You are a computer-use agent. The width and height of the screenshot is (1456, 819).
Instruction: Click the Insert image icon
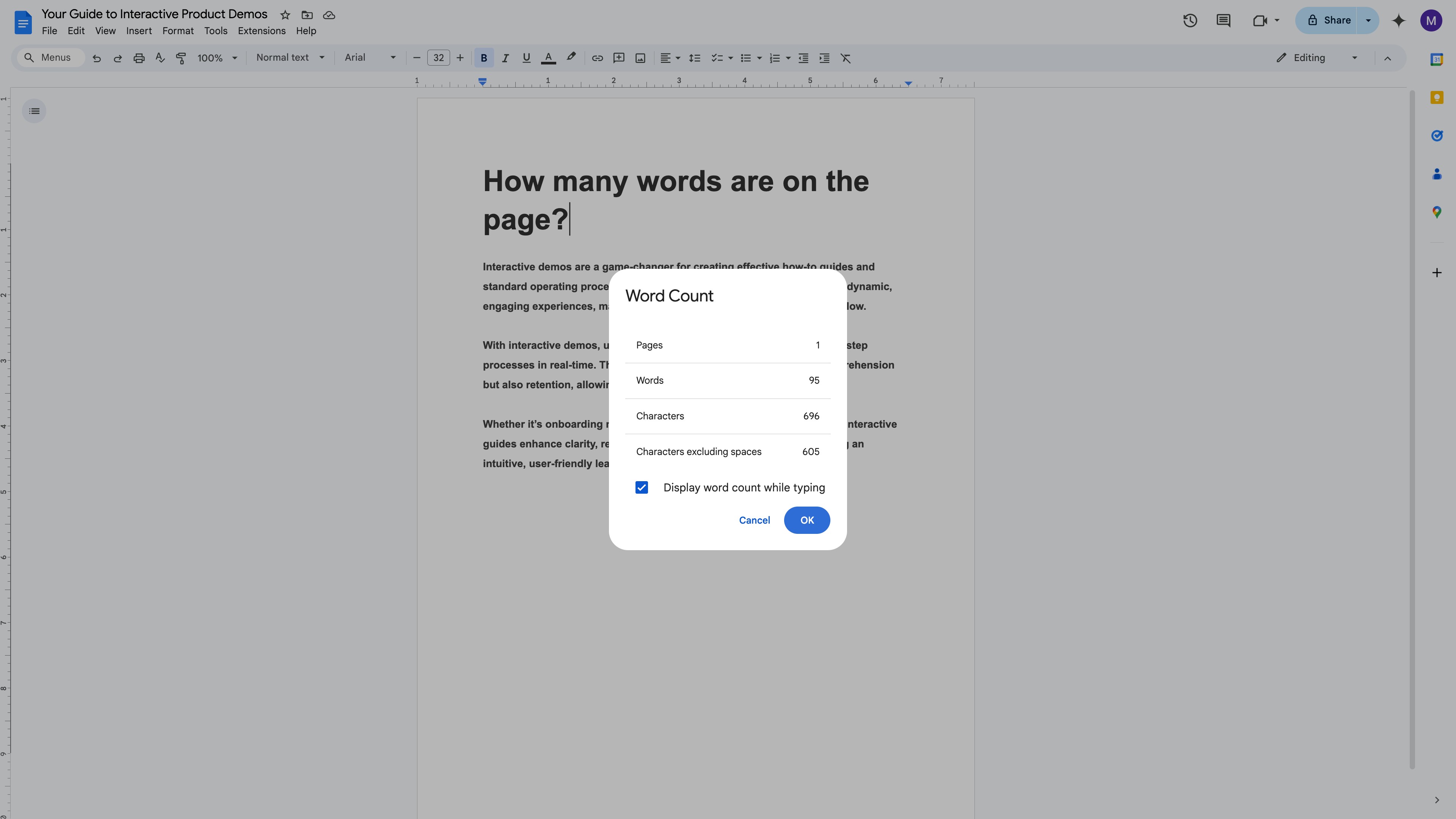pos(640,58)
